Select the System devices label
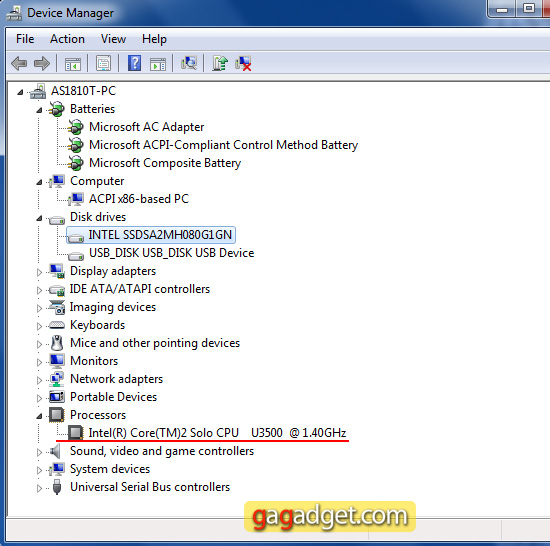The height and width of the screenshot is (546, 550). point(110,469)
